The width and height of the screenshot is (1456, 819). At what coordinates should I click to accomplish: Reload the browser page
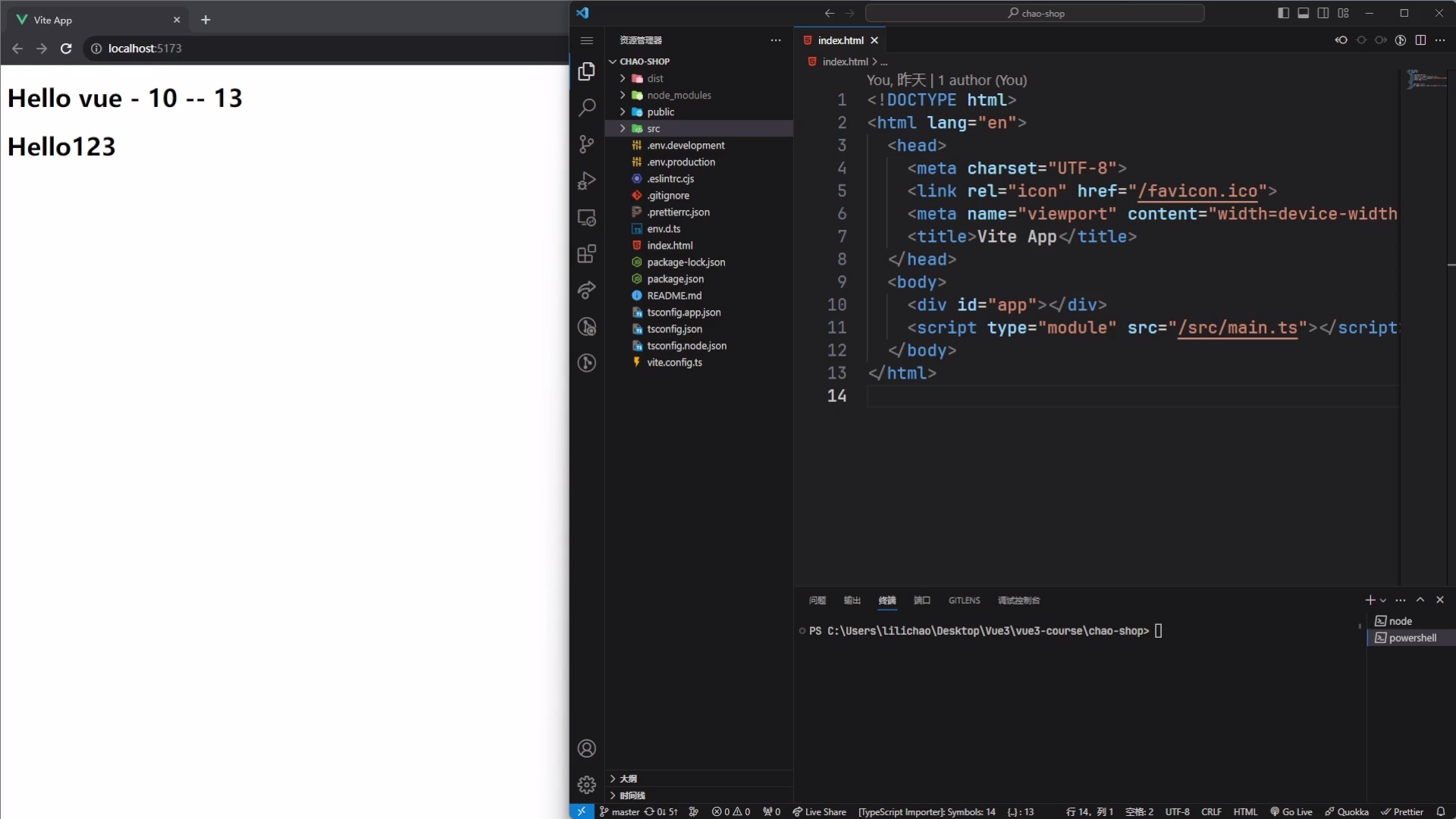click(66, 49)
